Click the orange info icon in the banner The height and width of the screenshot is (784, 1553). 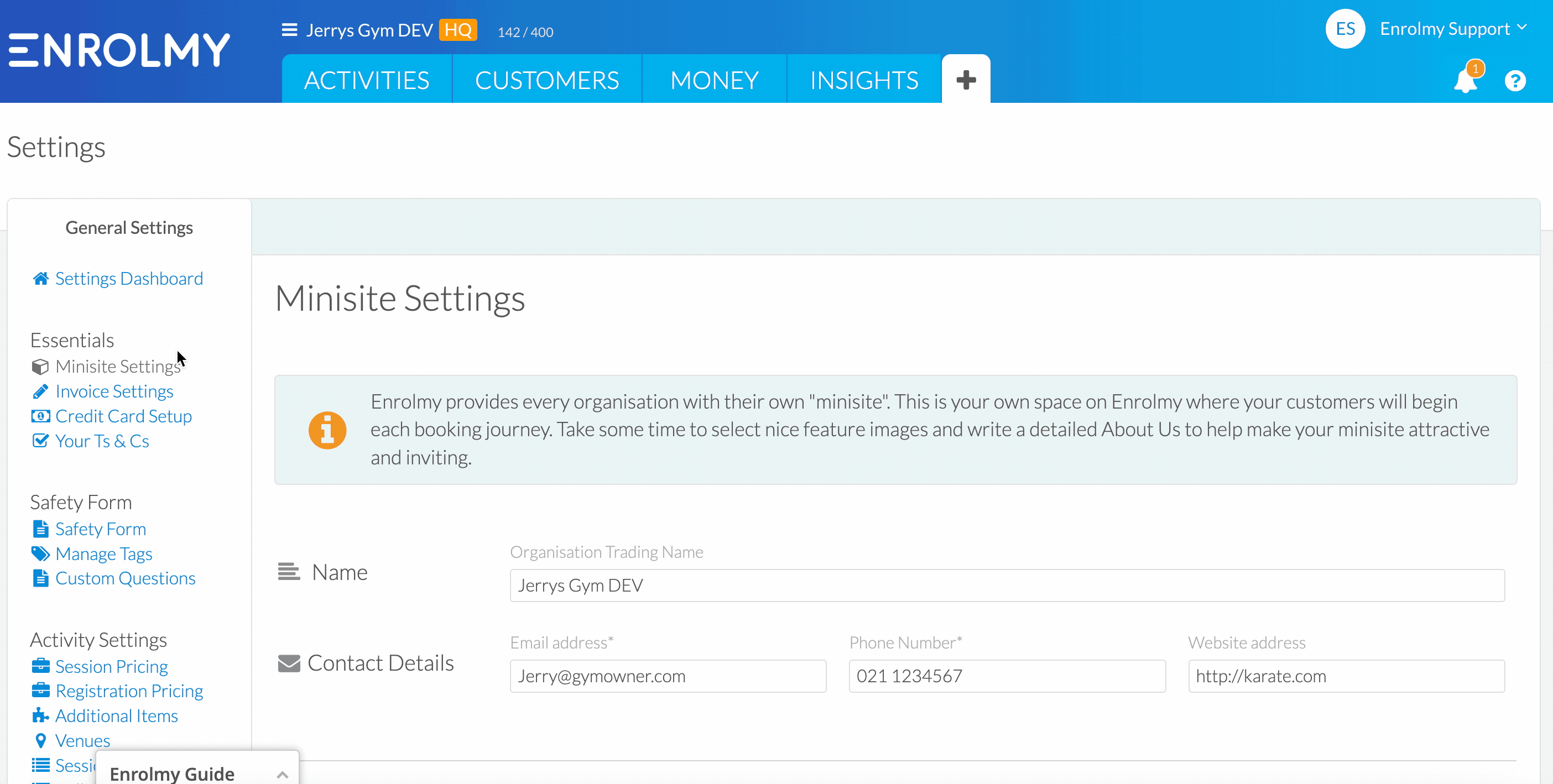point(327,430)
